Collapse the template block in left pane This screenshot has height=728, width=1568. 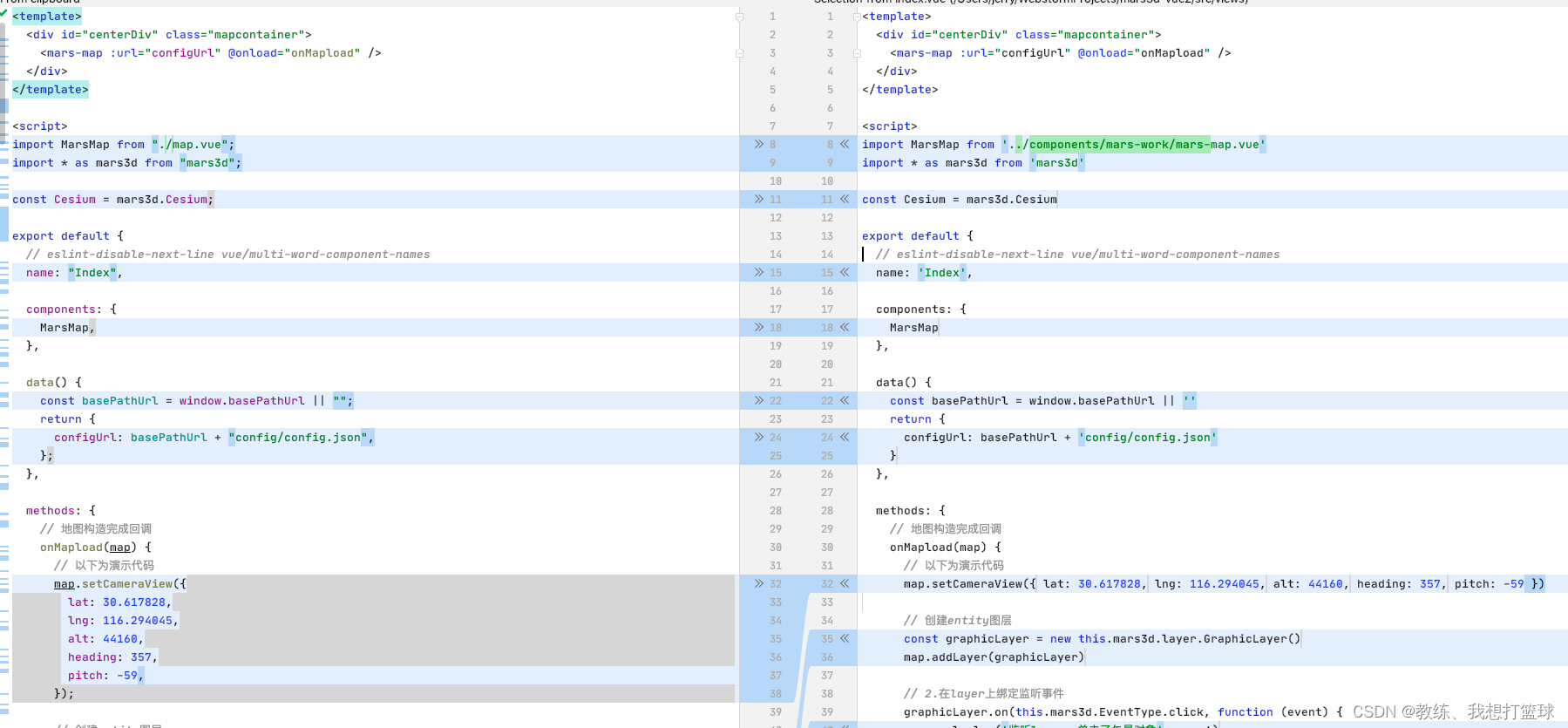click(739, 17)
